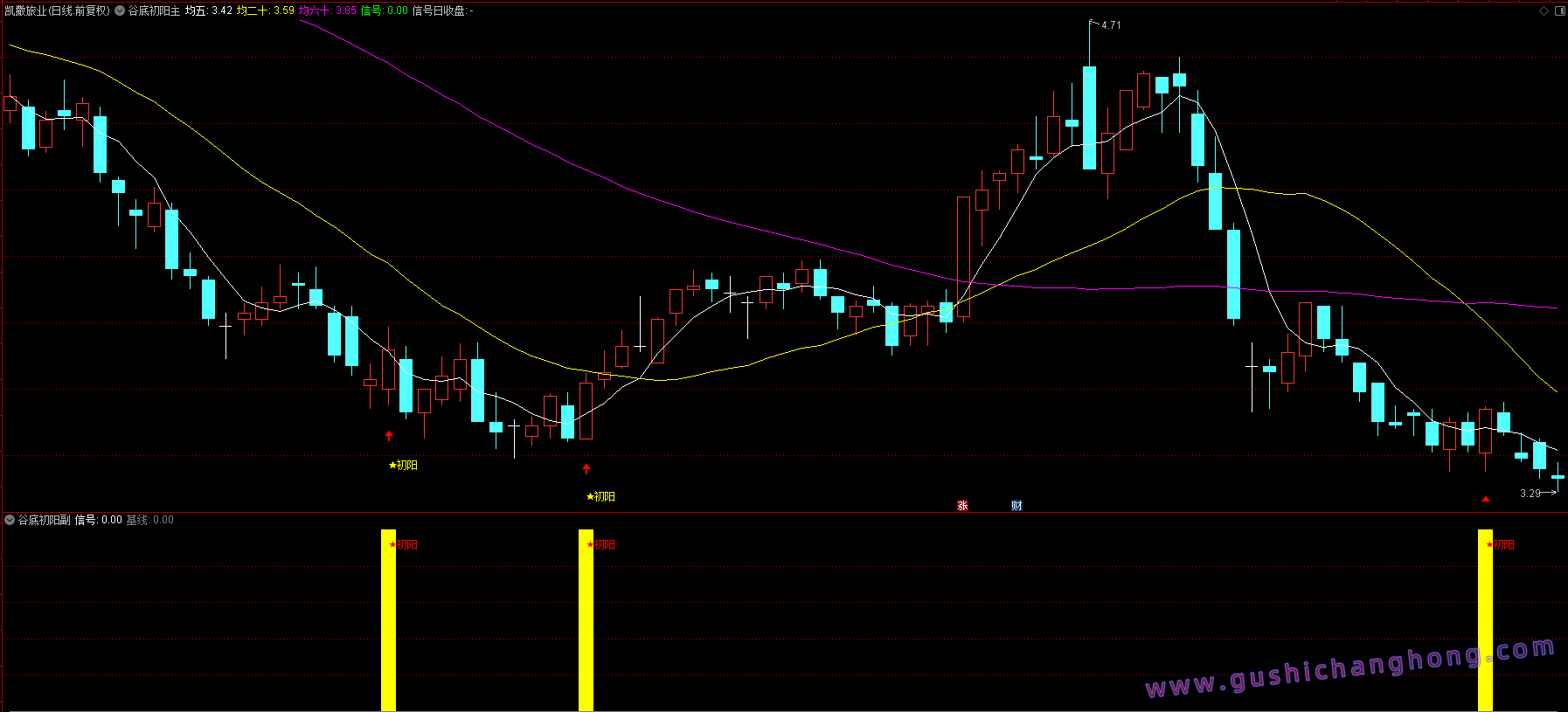Click the magenta 均六十: 3.85 label
Screen dimensions: 1568x712
[328, 10]
